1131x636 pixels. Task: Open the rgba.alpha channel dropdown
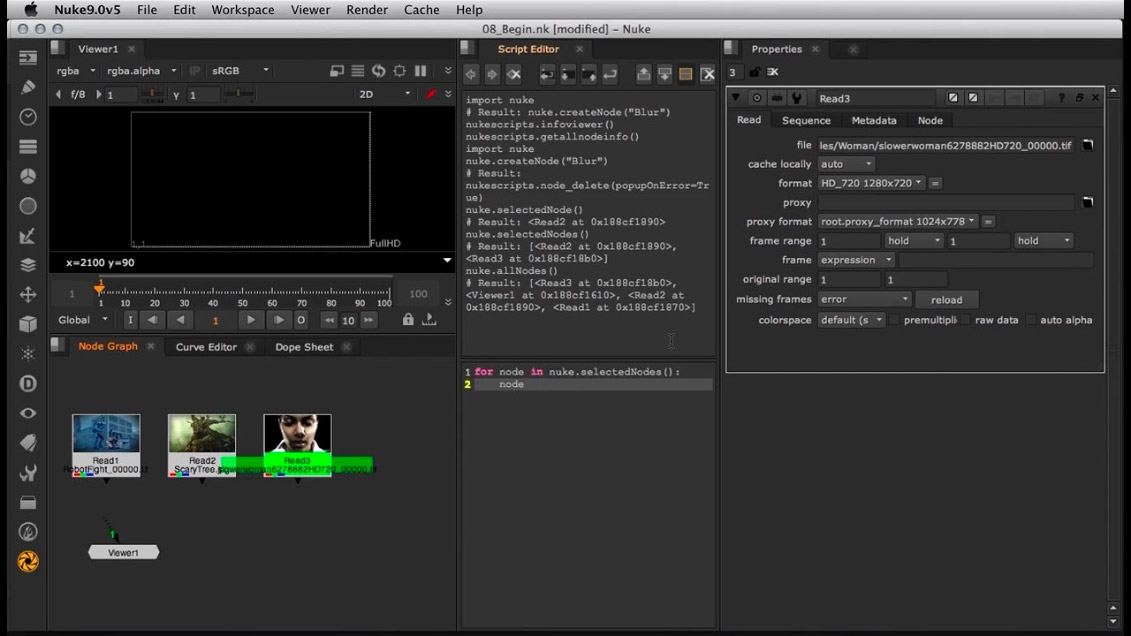tap(142, 71)
